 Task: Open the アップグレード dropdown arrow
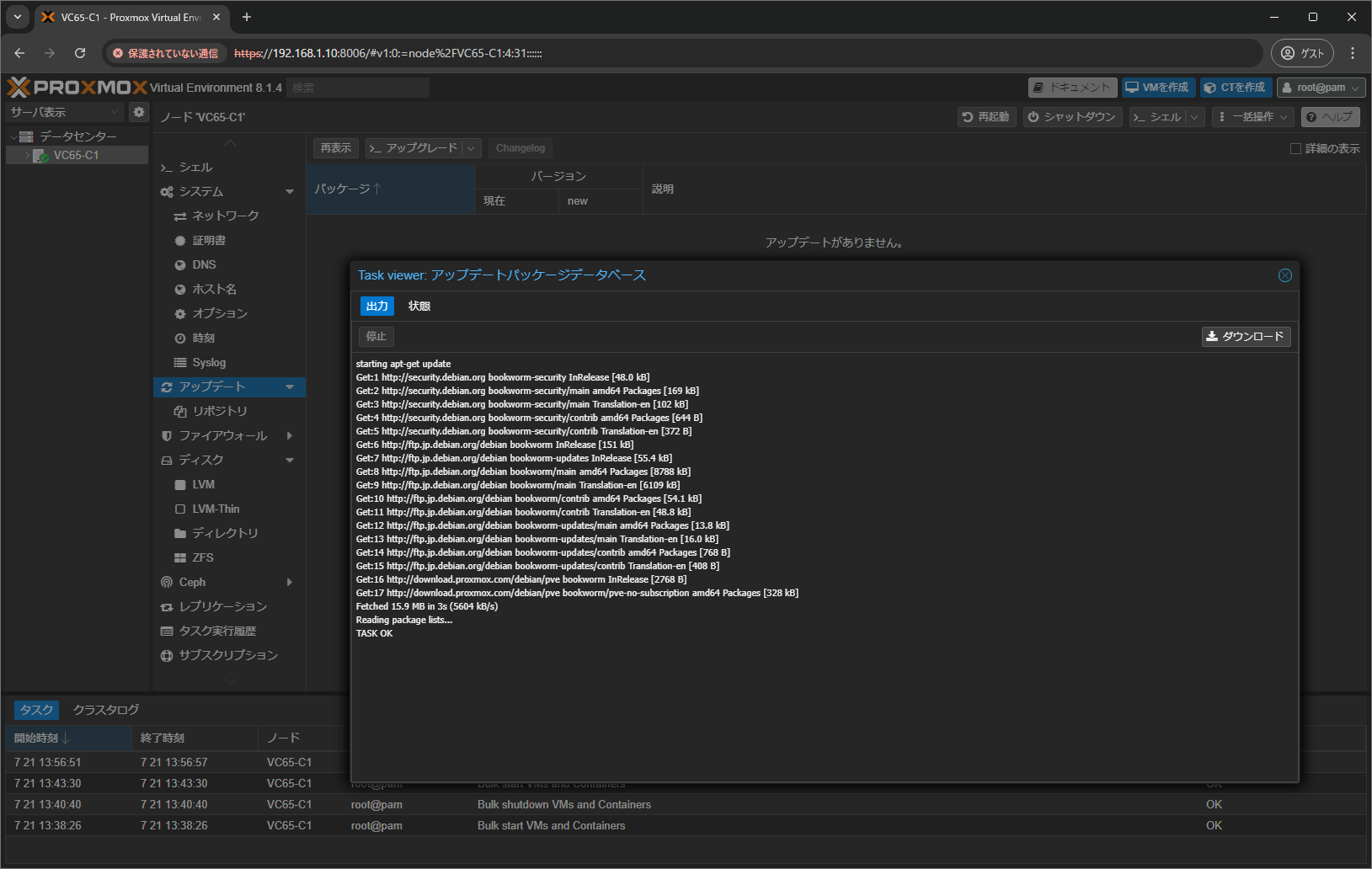[472, 148]
